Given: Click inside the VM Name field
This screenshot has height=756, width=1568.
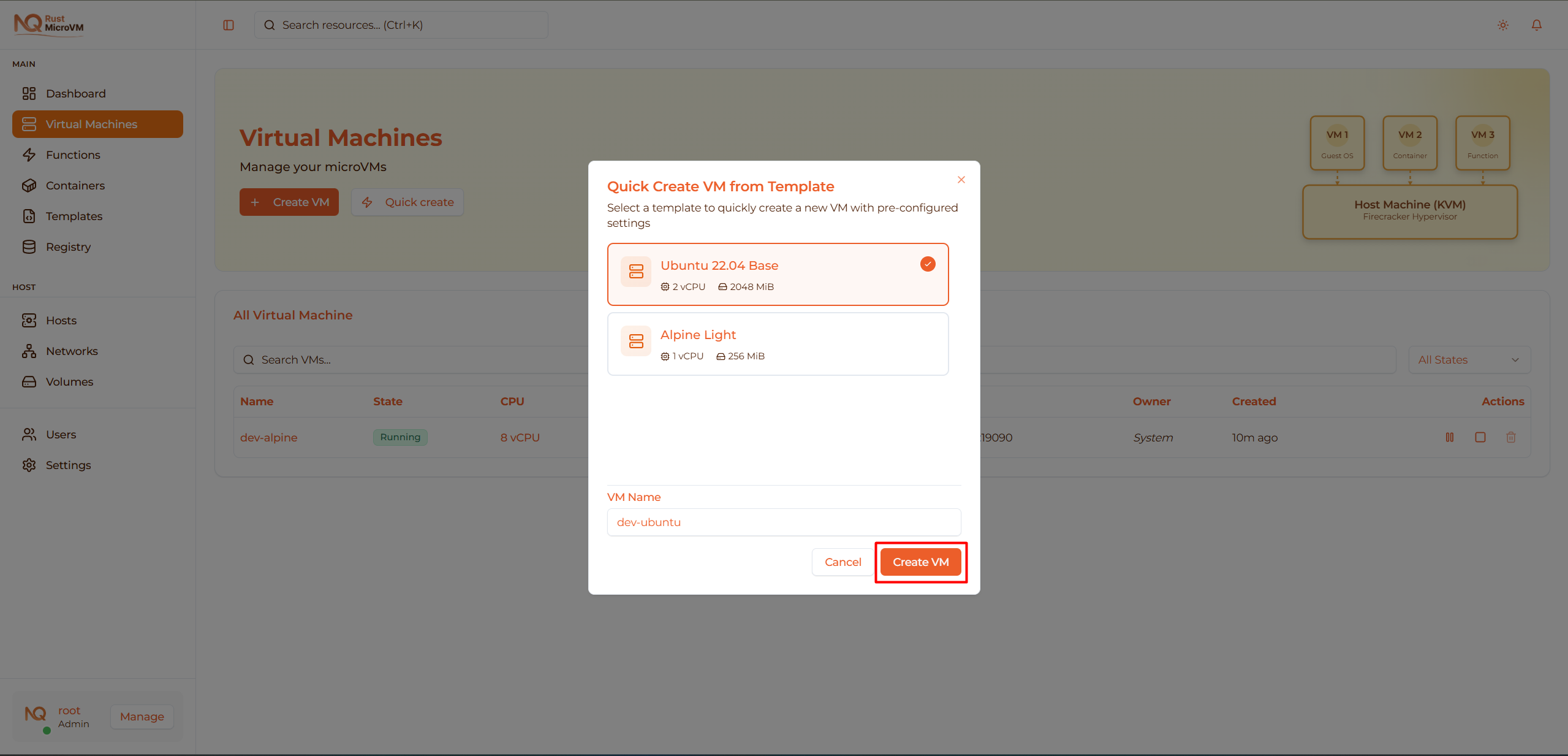Looking at the screenshot, I should (x=784, y=522).
